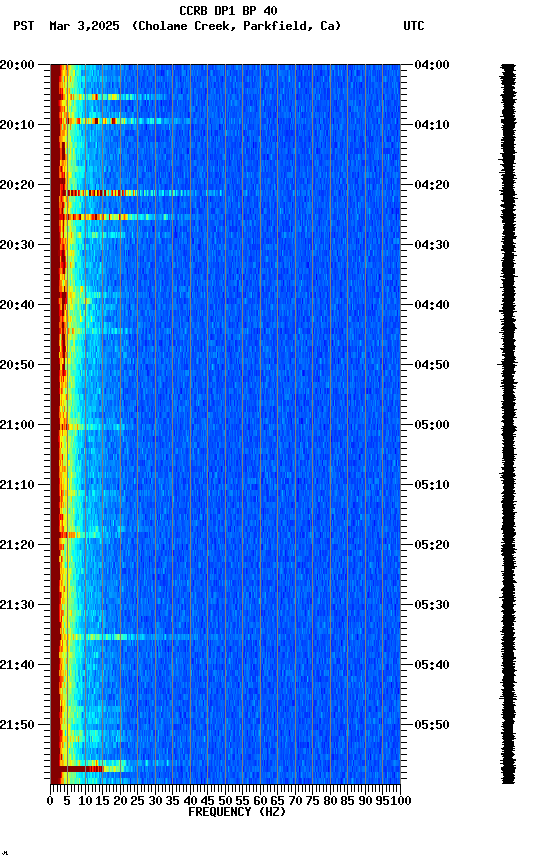Screen dimensions: 552x864
Task: Click the 20:40 PST time label
Action: (x=17, y=305)
